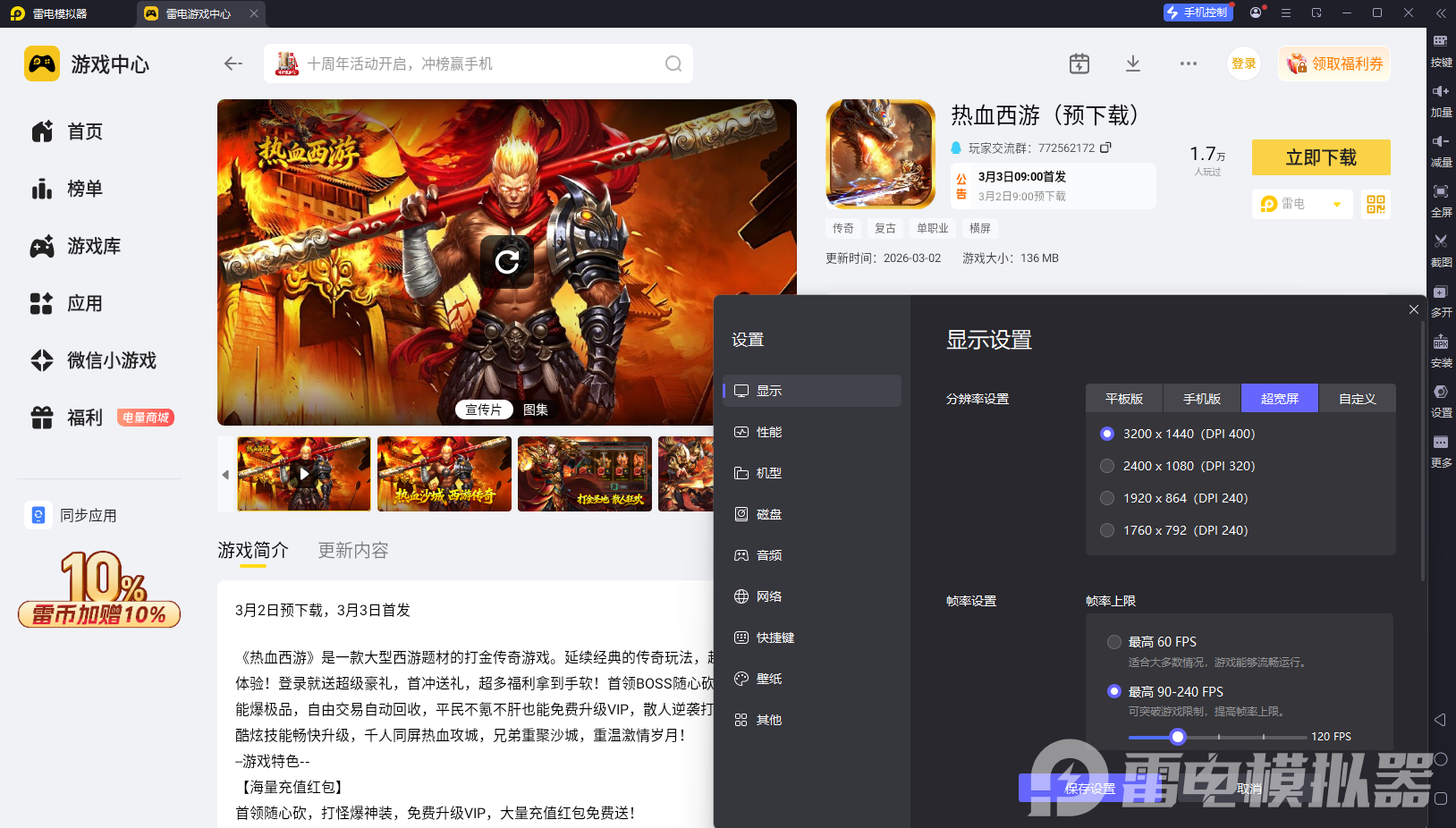Show previous thumbnails with the left arrow

click(x=225, y=475)
